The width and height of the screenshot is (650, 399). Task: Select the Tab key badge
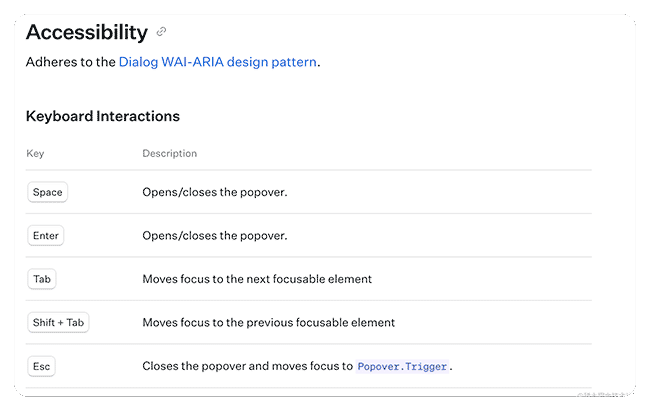[x=42, y=279]
